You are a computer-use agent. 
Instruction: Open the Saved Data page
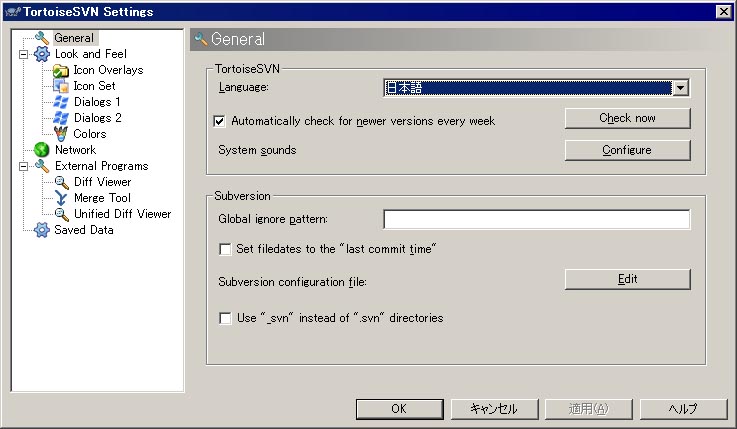(x=84, y=230)
